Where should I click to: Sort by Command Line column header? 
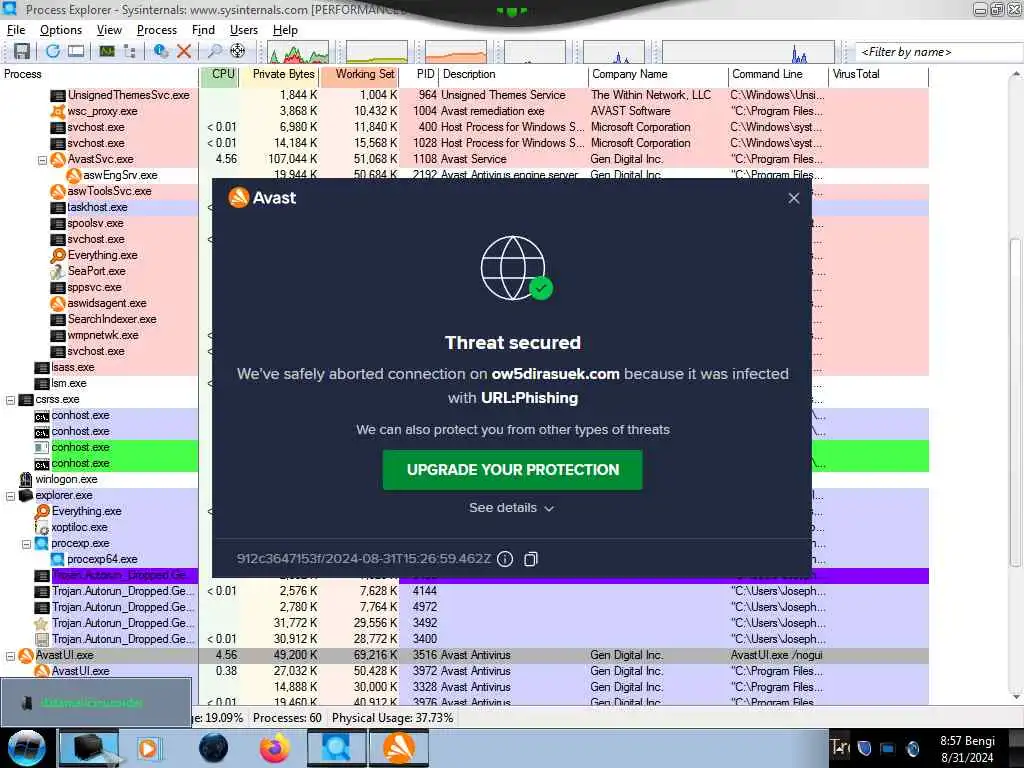pos(778,74)
